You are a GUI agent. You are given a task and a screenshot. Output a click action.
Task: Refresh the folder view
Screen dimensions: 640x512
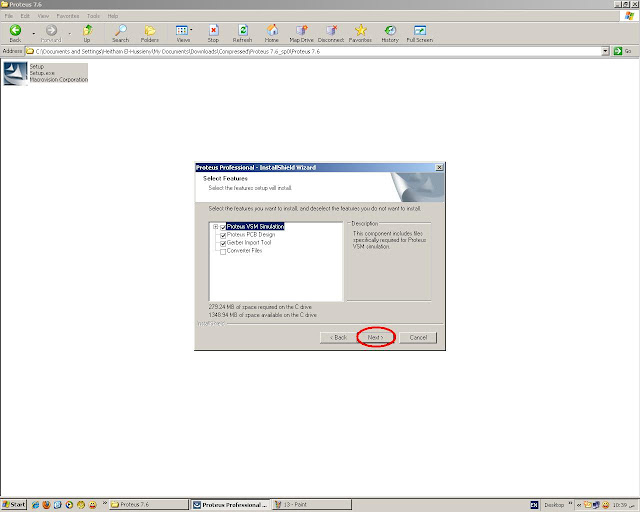242,30
